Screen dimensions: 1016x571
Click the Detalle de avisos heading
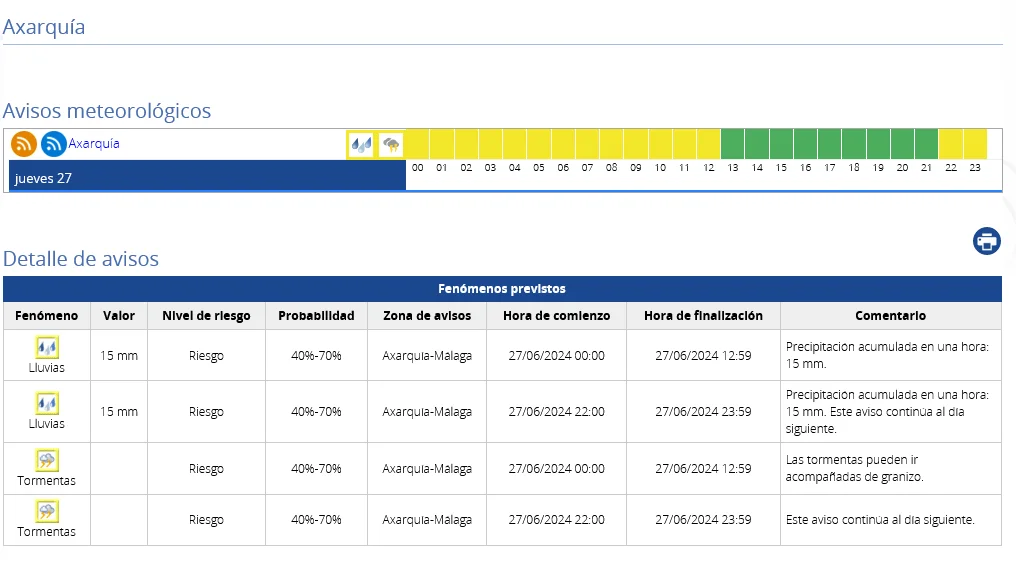pos(81,259)
